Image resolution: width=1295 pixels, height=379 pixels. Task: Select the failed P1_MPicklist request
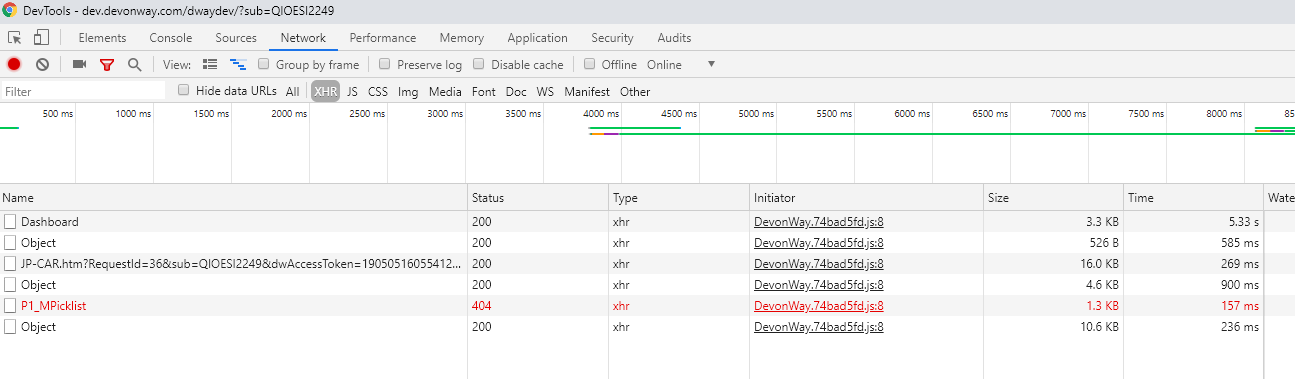click(647, 306)
